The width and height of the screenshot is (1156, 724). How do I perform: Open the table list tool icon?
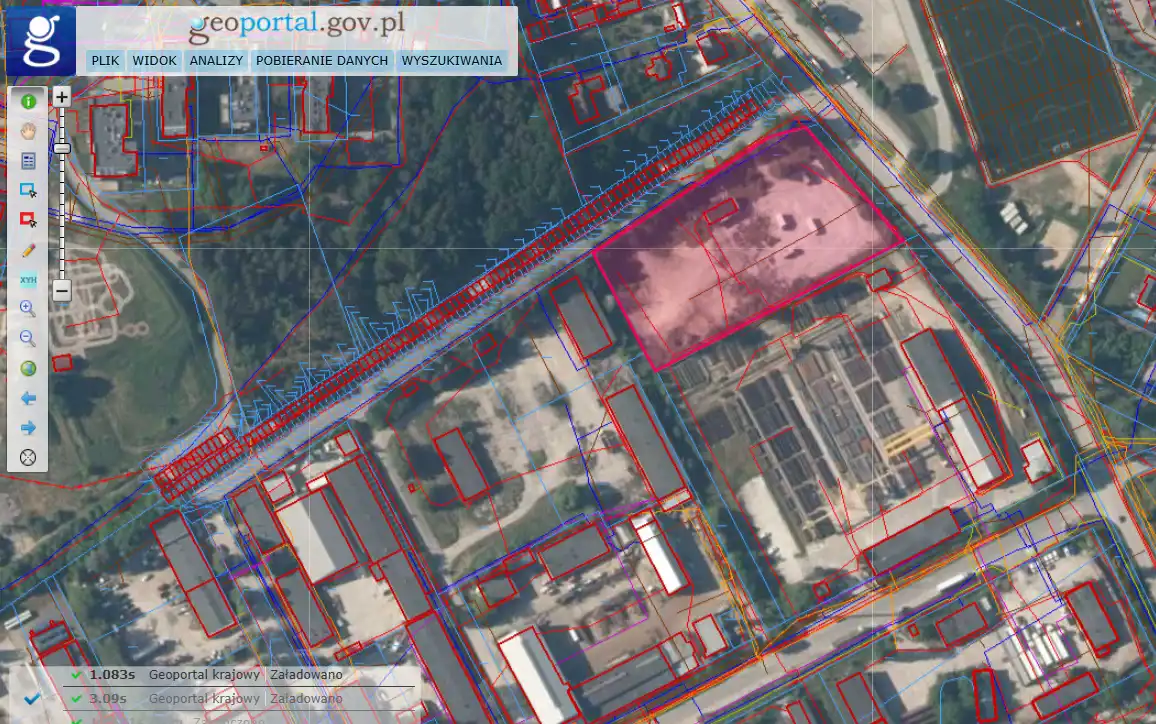pos(28,160)
